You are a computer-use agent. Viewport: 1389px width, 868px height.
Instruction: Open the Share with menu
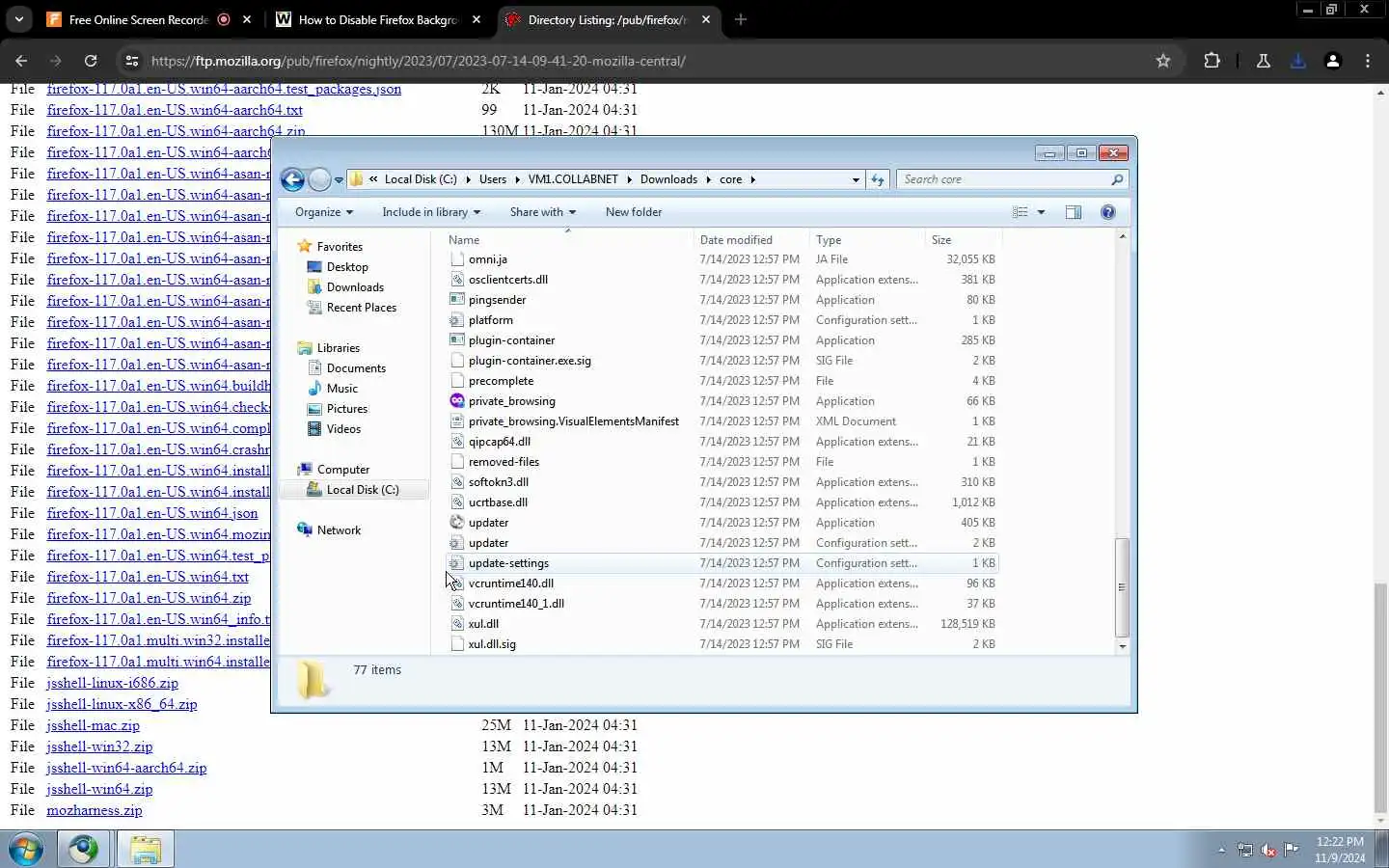click(543, 212)
